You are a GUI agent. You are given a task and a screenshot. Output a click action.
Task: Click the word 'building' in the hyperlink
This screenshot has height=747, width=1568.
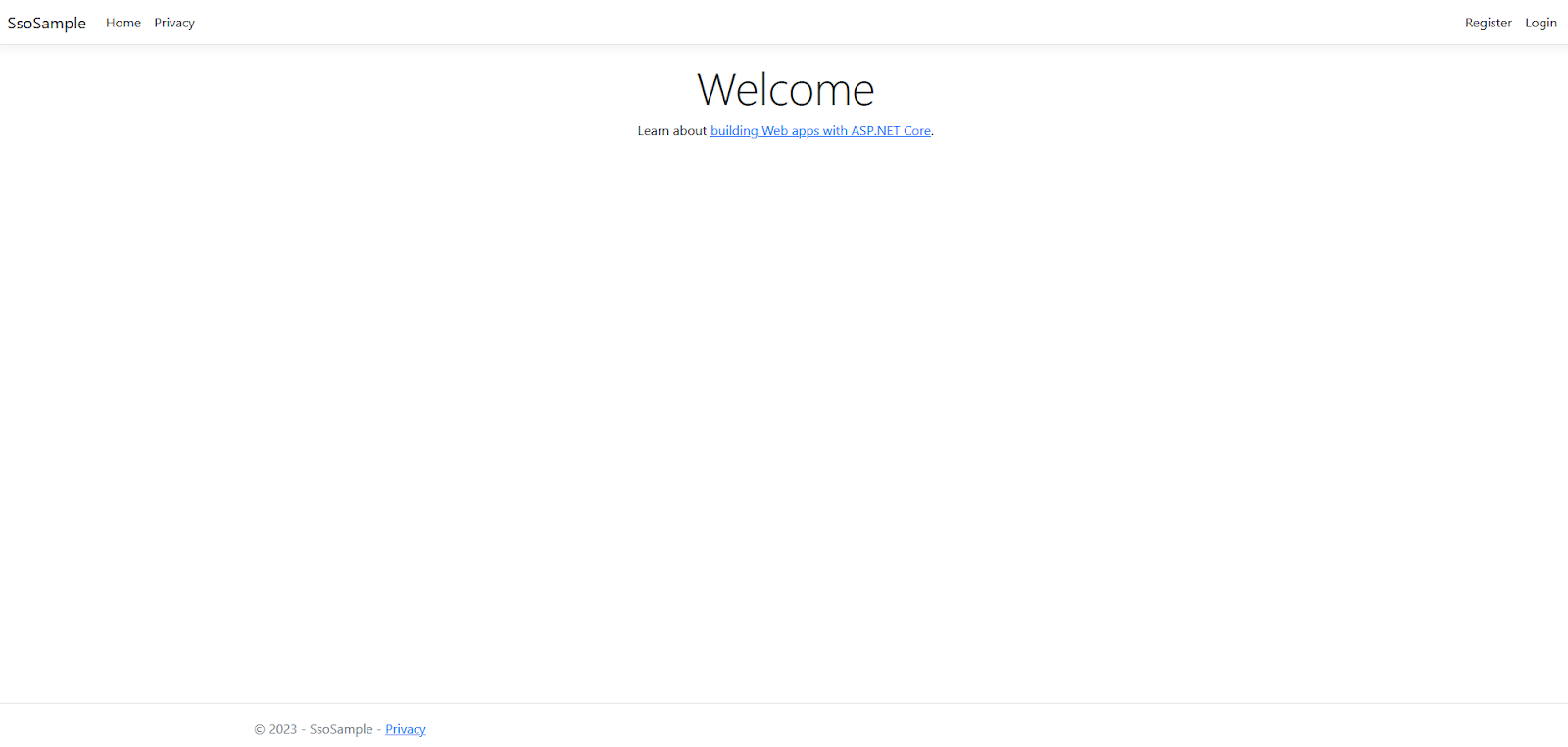pyautogui.click(x=734, y=131)
